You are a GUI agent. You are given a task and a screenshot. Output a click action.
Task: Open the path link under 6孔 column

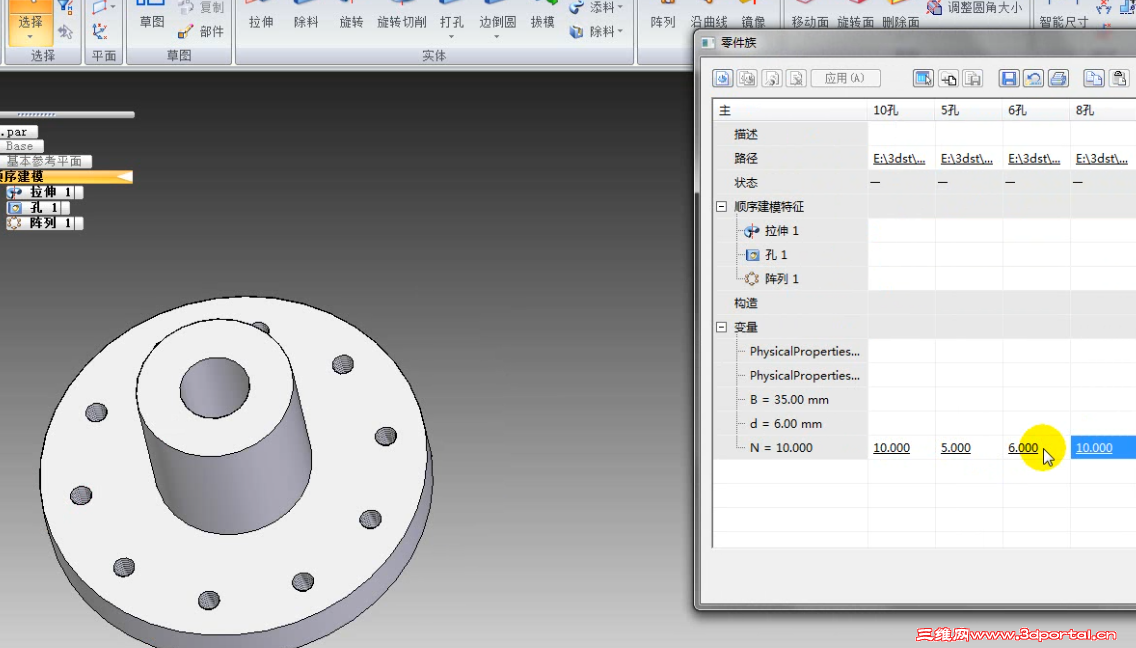[x=1034, y=158]
